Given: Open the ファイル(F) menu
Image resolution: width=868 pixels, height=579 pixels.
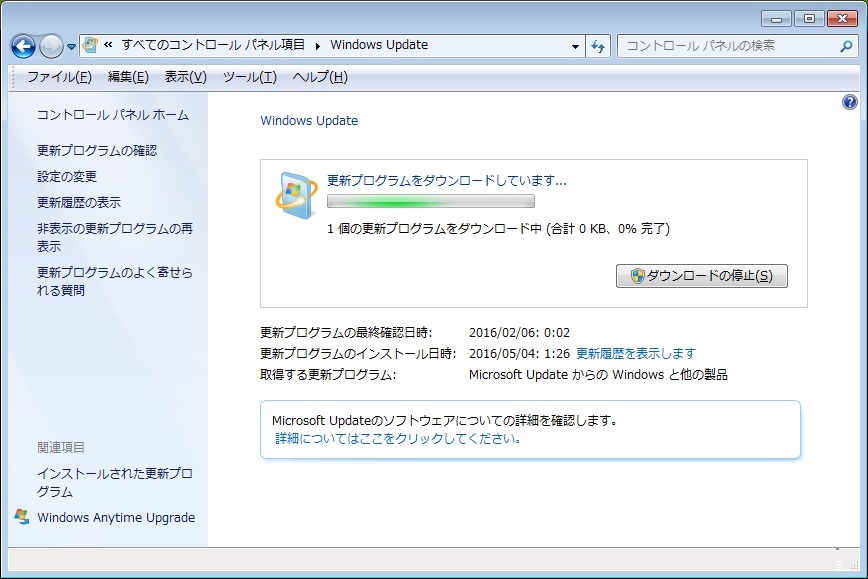Looking at the screenshot, I should [59, 77].
